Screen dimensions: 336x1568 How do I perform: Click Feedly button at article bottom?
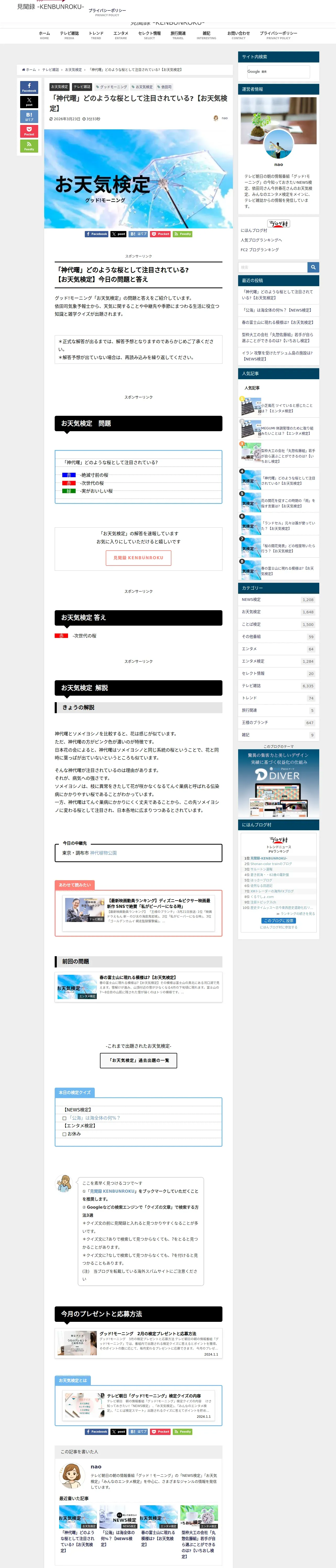[x=182, y=1432]
